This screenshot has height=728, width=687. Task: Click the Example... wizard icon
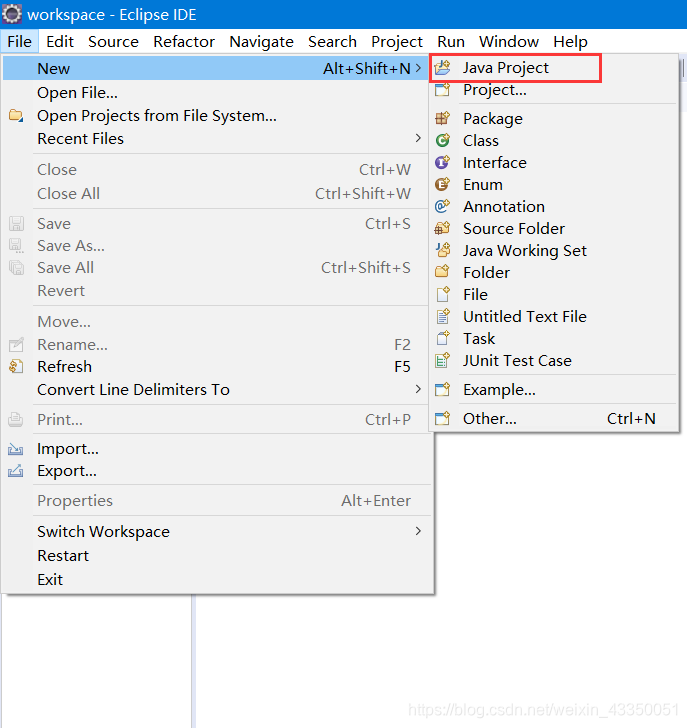[442, 390]
